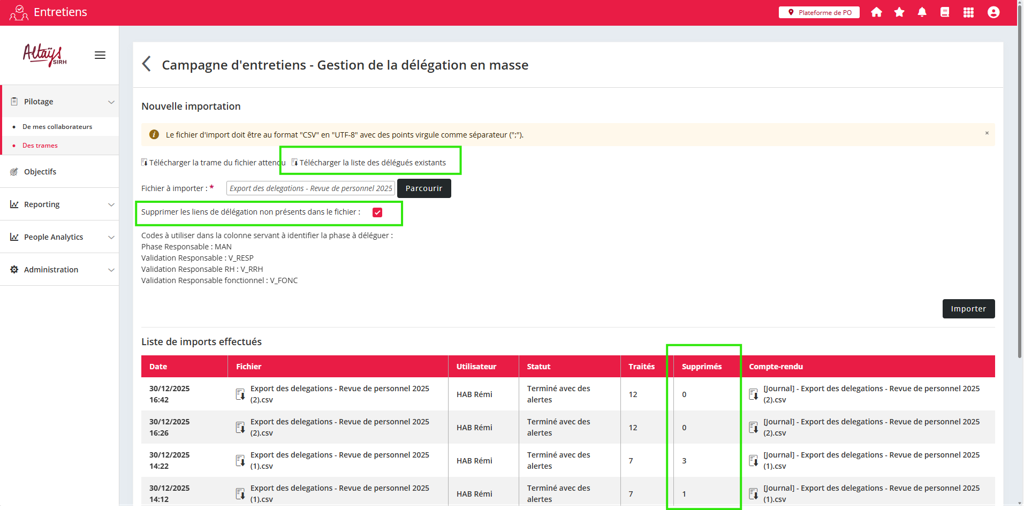This screenshot has width=1024, height=510.
Task: Select 'De mes collaborateurs' submenu item
Action: coord(57,127)
